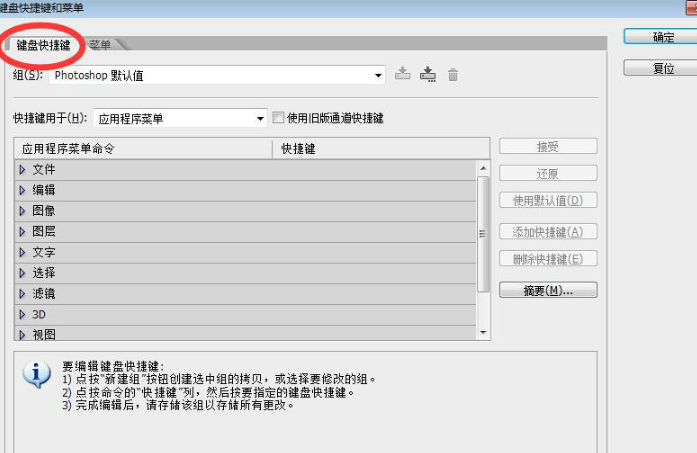
Task: Select the 图像 row label
Action: (44, 211)
